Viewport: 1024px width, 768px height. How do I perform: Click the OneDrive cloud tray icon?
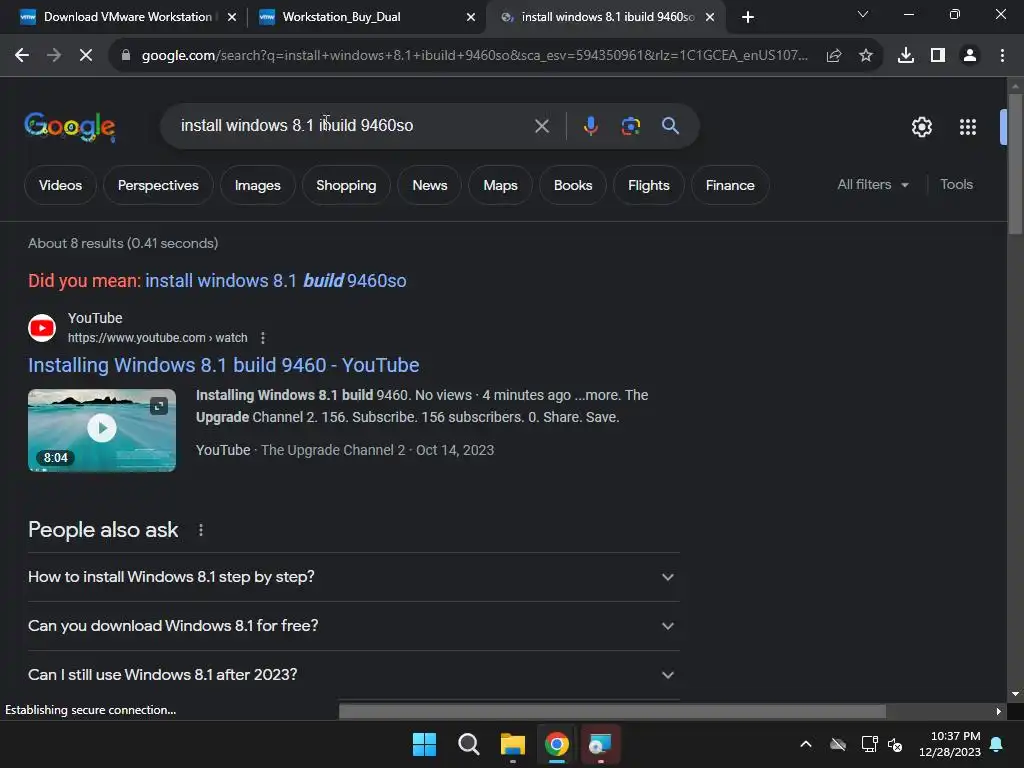tap(838, 744)
